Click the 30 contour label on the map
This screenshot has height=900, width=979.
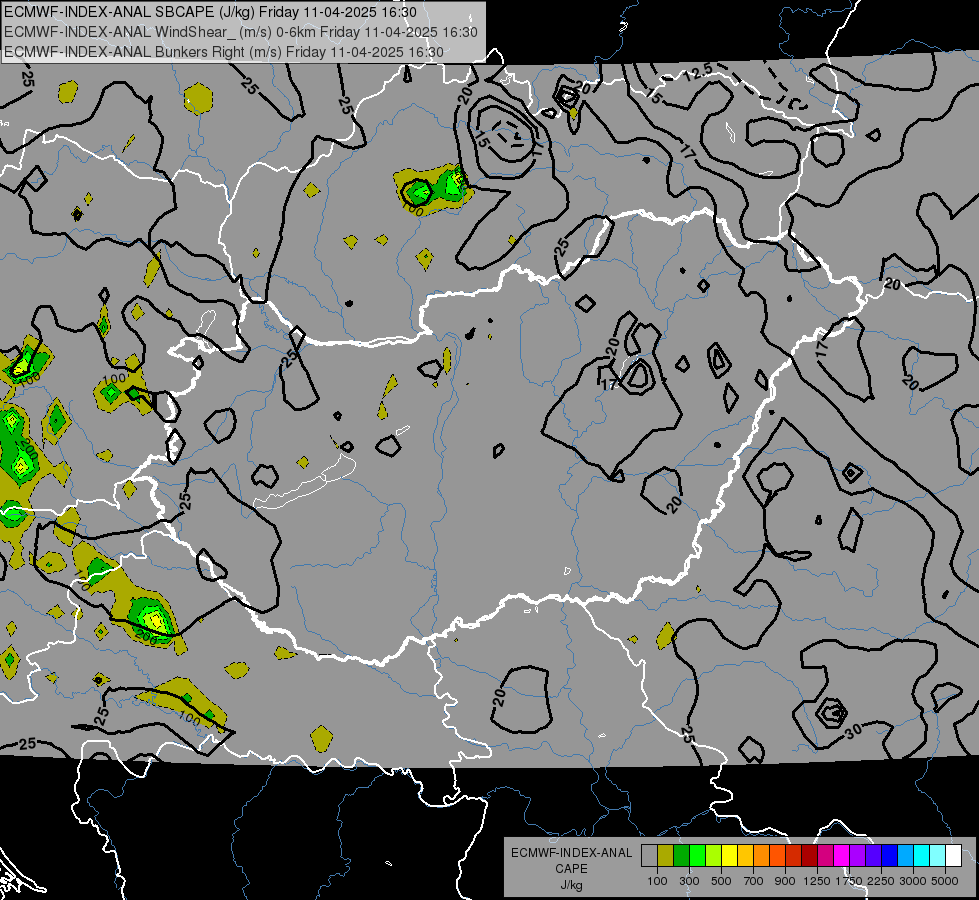pos(854,729)
